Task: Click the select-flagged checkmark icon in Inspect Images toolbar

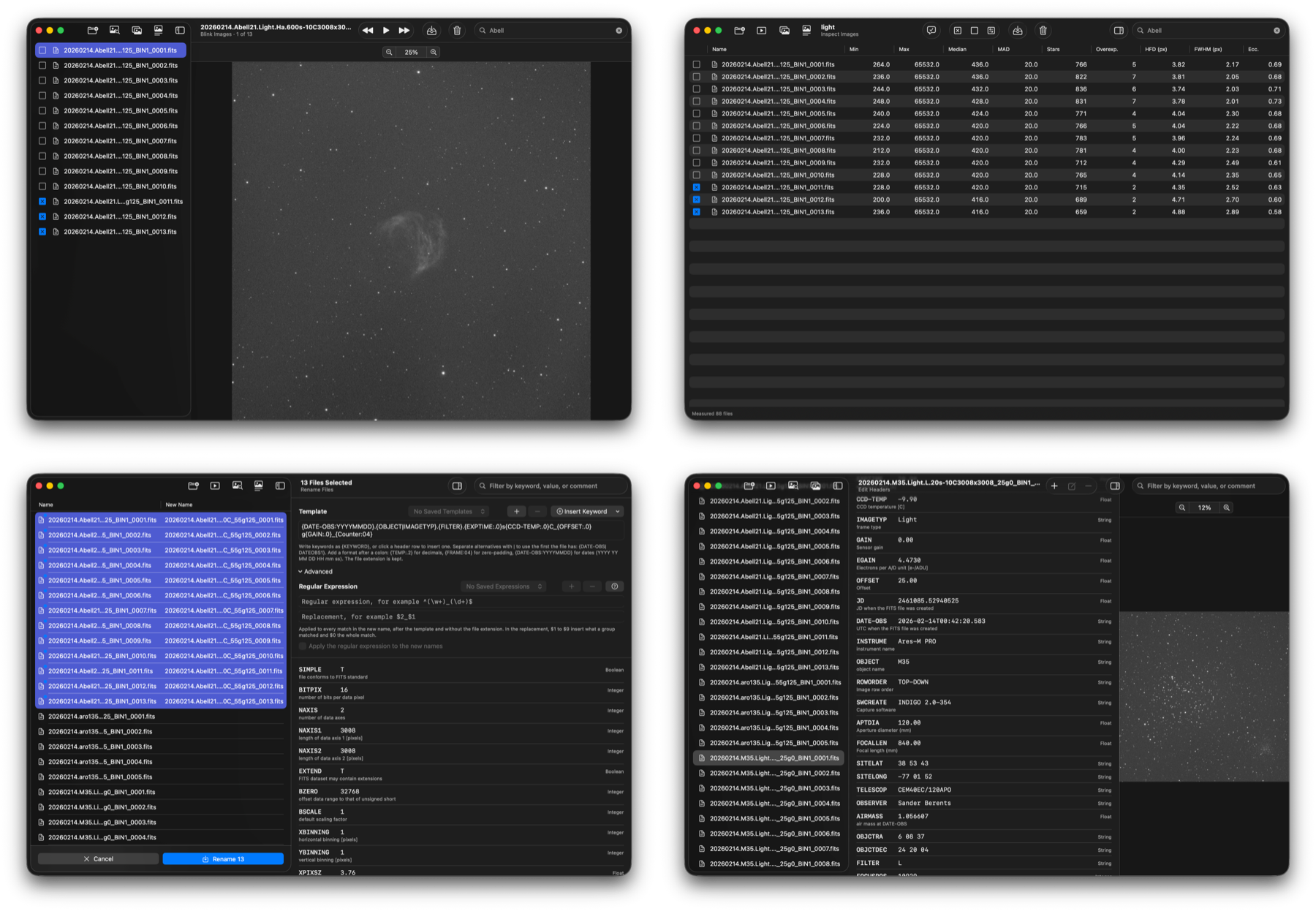Action: tap(931, 31)
